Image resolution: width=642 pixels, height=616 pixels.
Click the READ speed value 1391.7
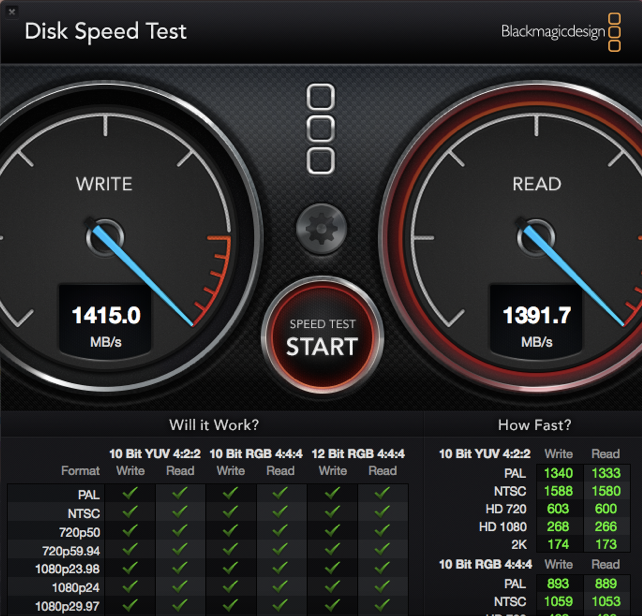pos(537,315)
